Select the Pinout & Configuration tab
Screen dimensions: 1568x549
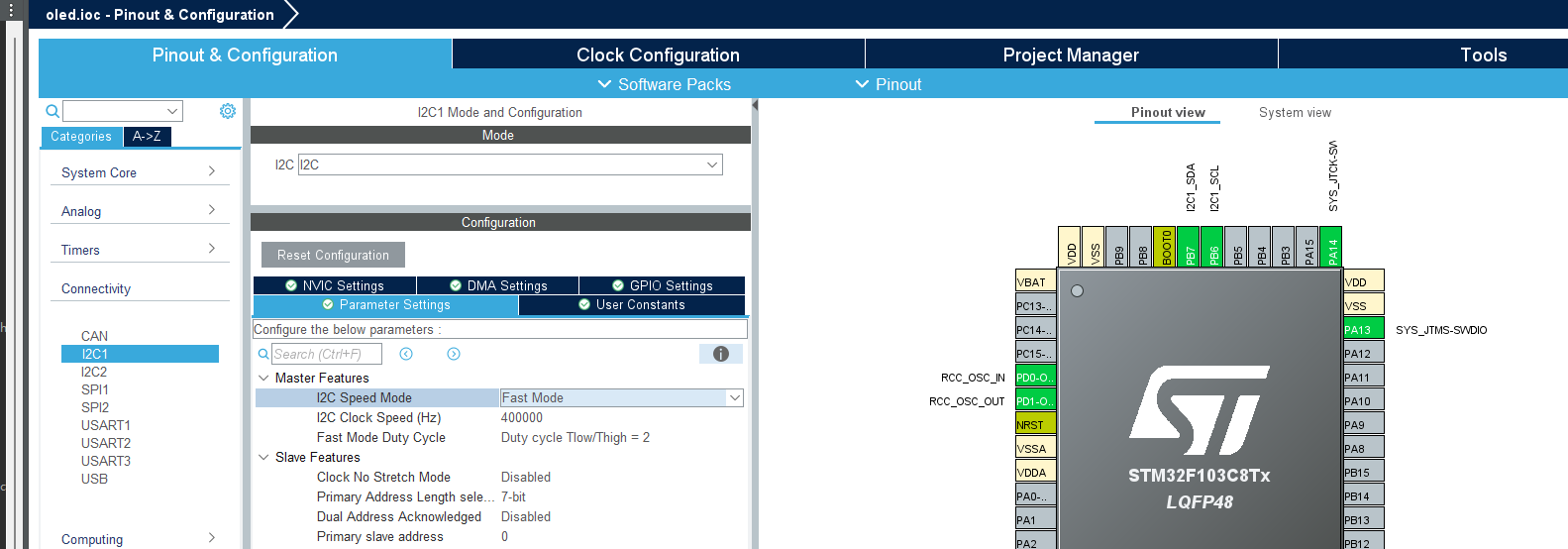tap(245, 55)
